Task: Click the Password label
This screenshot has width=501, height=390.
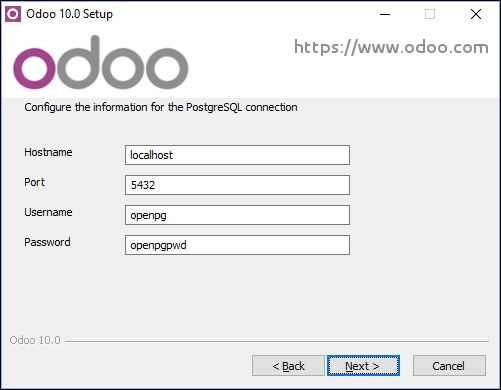Action: coord(47,242)
